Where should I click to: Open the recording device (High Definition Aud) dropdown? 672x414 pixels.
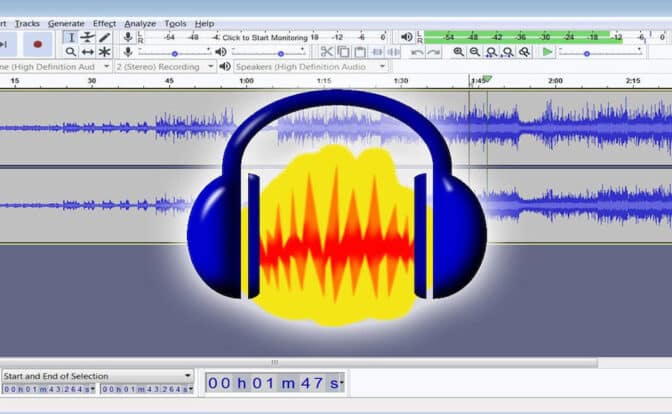55,67
